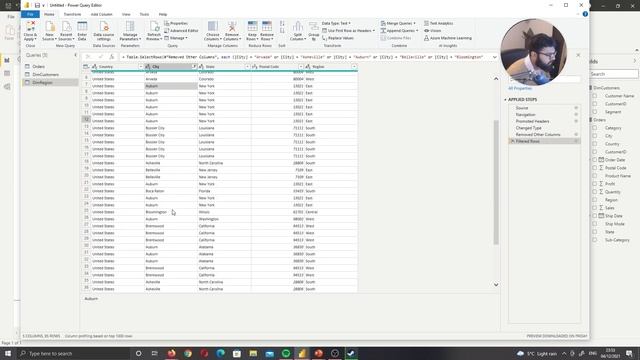
Task: Open query Properties in the ribbon
Action: click(176, 23)
